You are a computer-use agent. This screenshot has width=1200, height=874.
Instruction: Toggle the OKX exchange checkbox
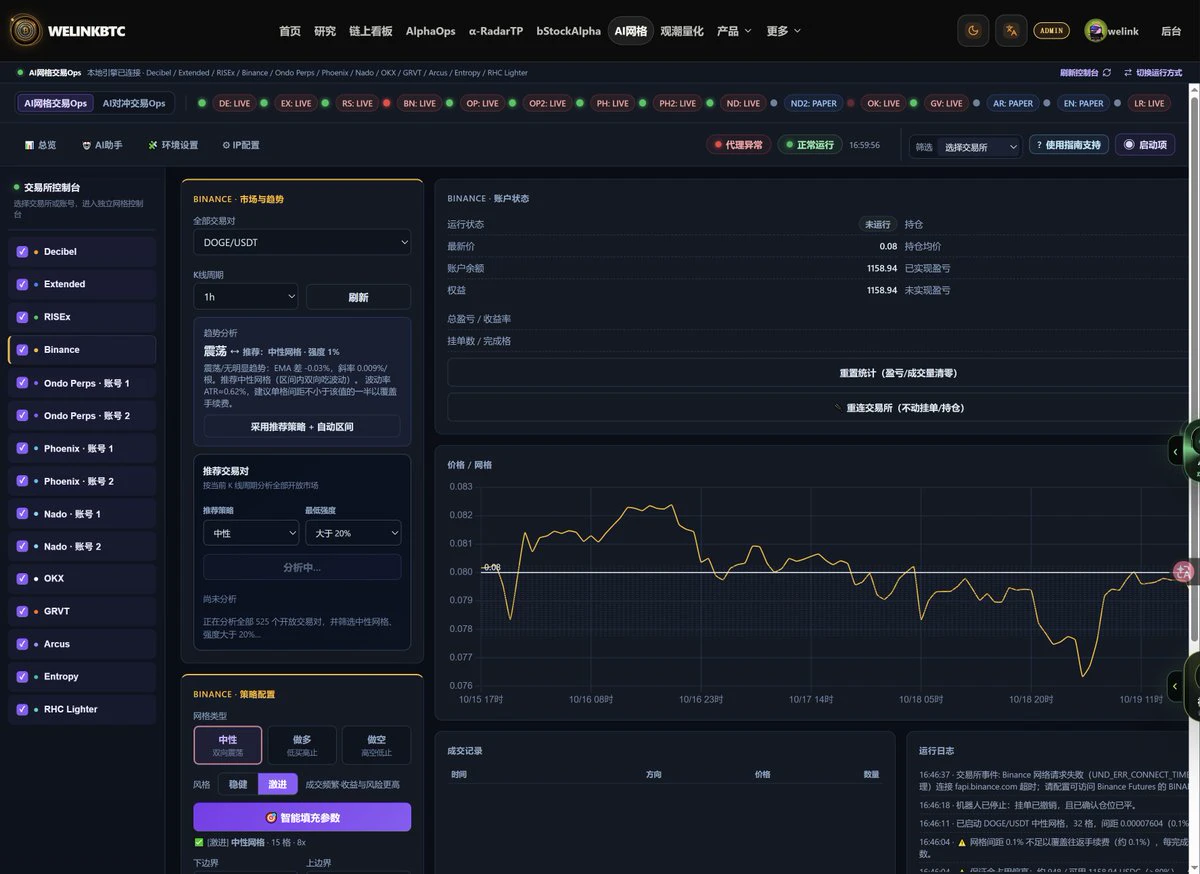pyautogui.click(x=22, y=579)
